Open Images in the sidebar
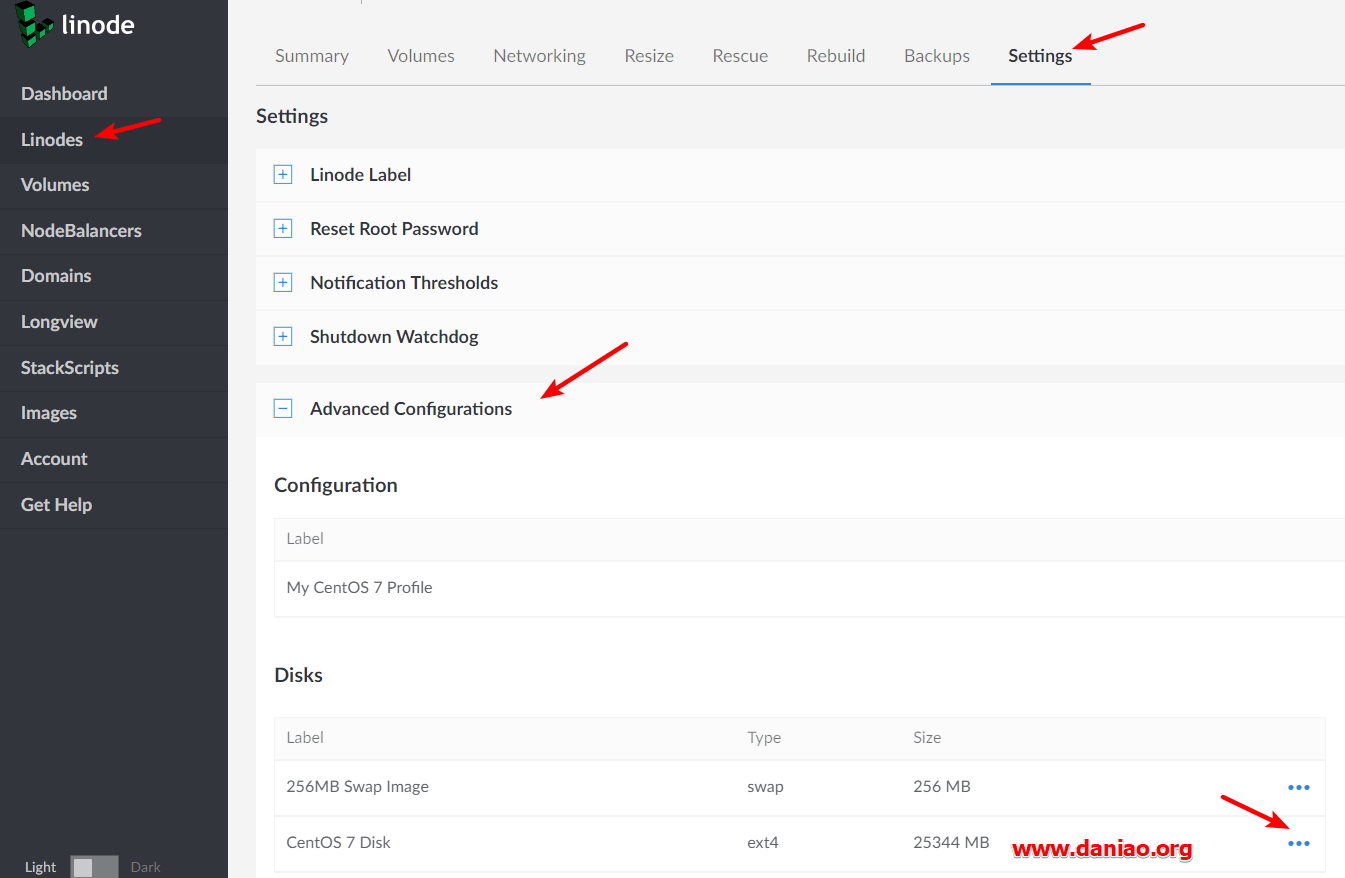This screenshot has height=878, width=1345. (49, 413)
